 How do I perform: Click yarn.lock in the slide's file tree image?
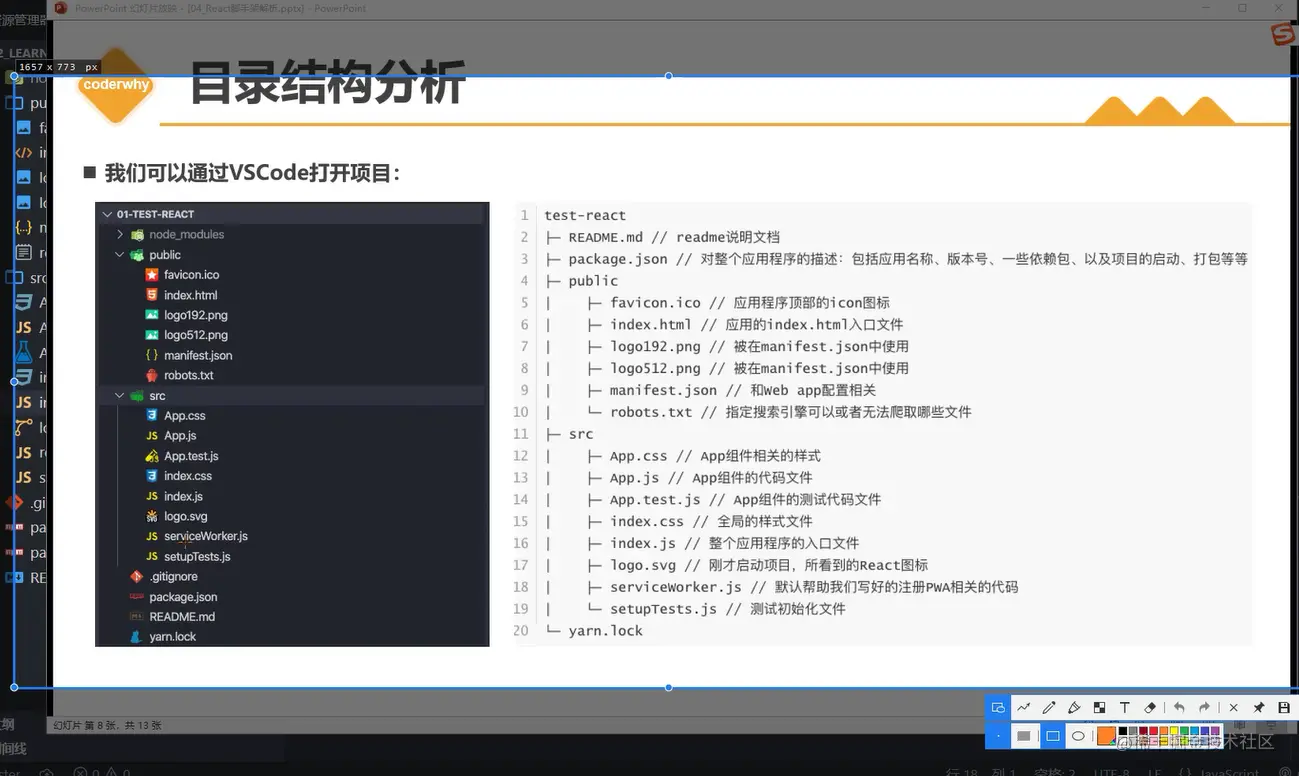(x=173, y=636)
